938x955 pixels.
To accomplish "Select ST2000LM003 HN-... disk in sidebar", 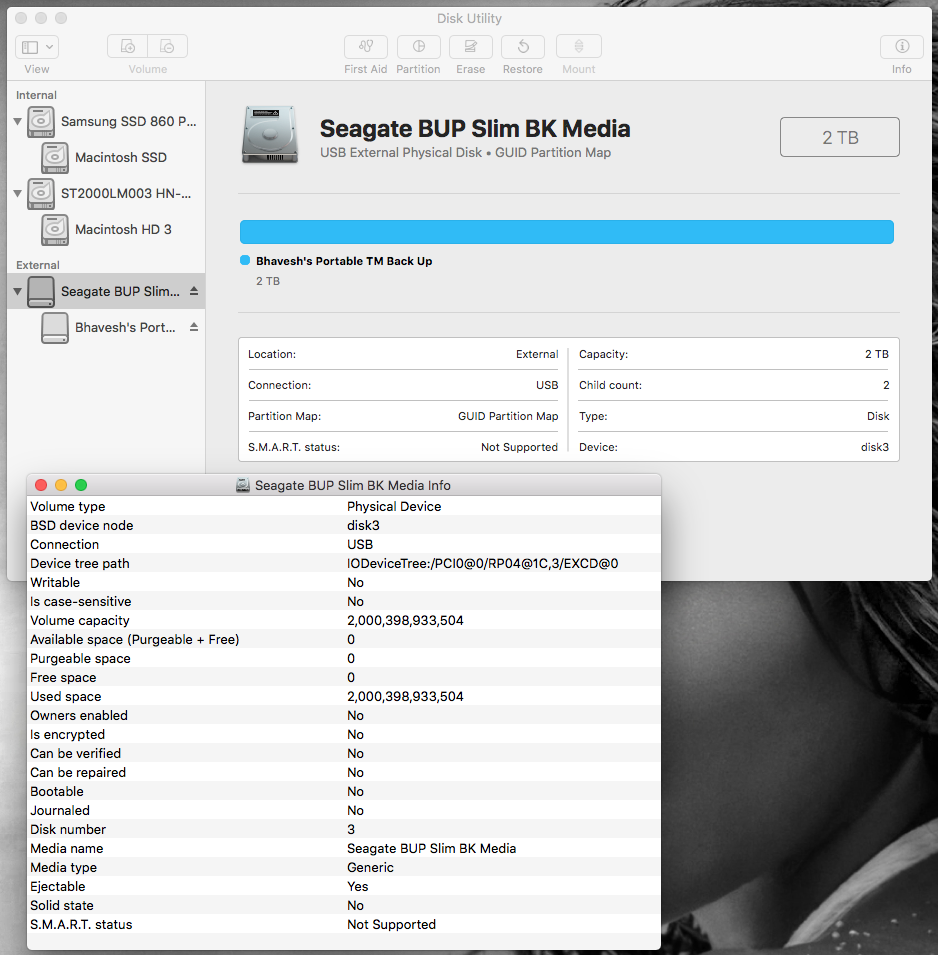I will (106, 194).
